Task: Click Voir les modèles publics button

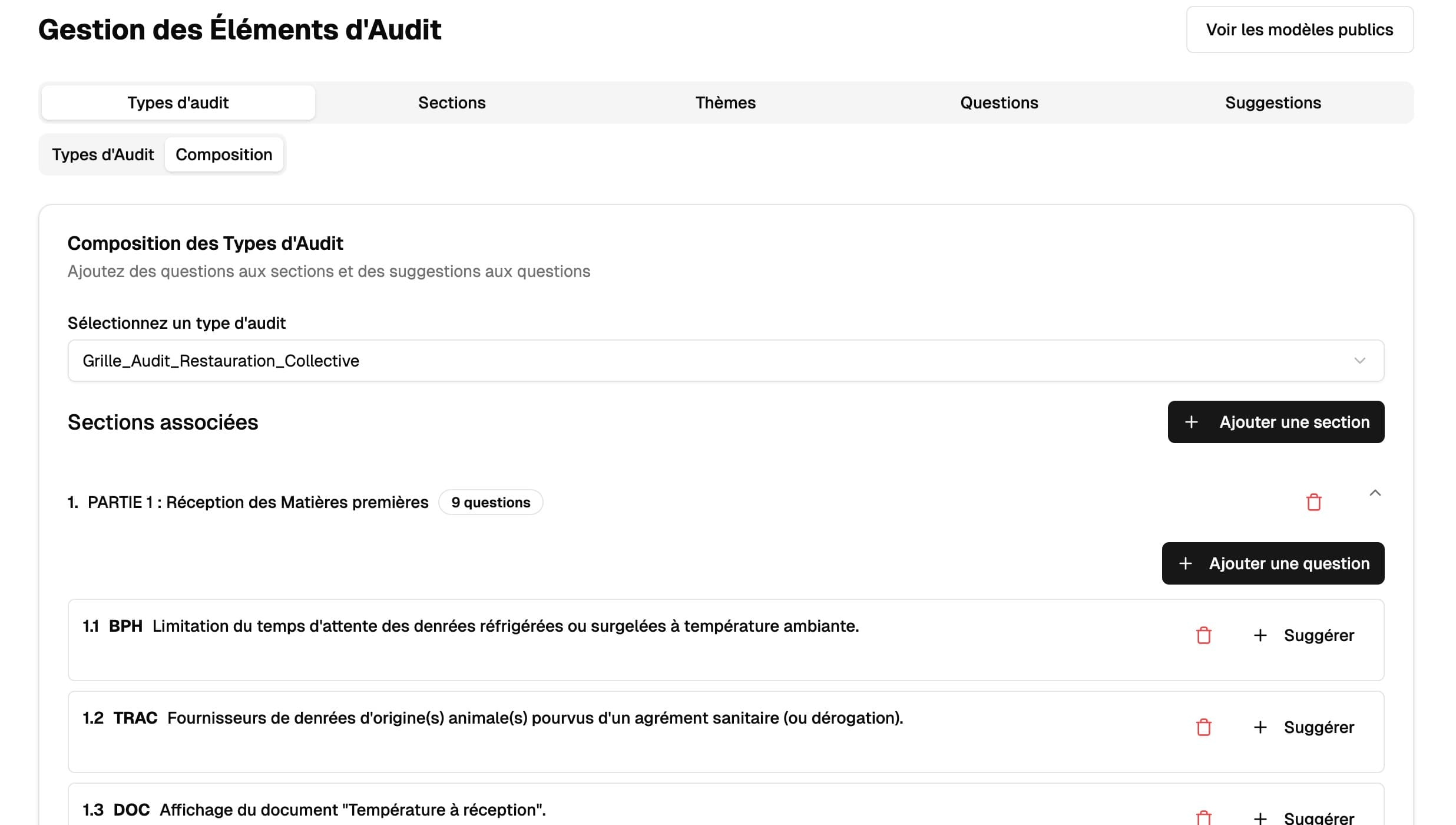Action: tap(1299, 29)
